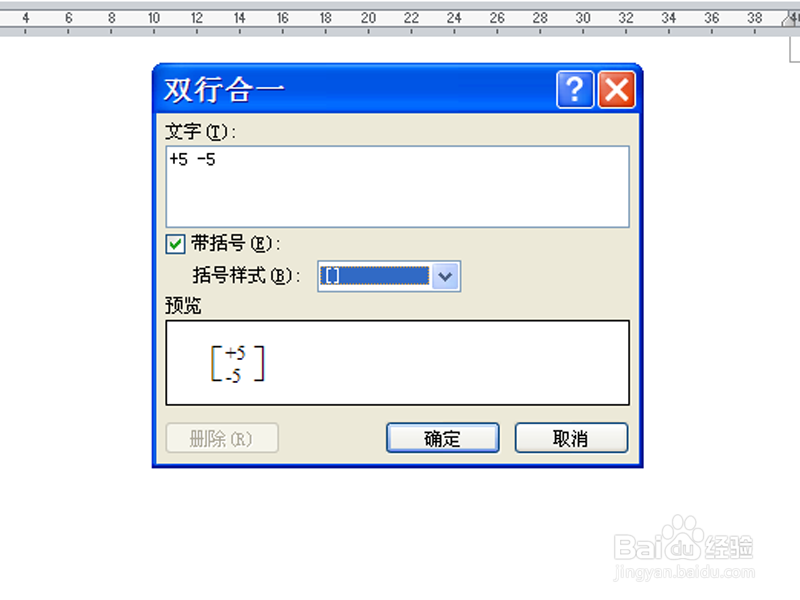The height and width of the screenshot is (600, 800).
Task: Click the help question mark button
Action: click(575, 90)
